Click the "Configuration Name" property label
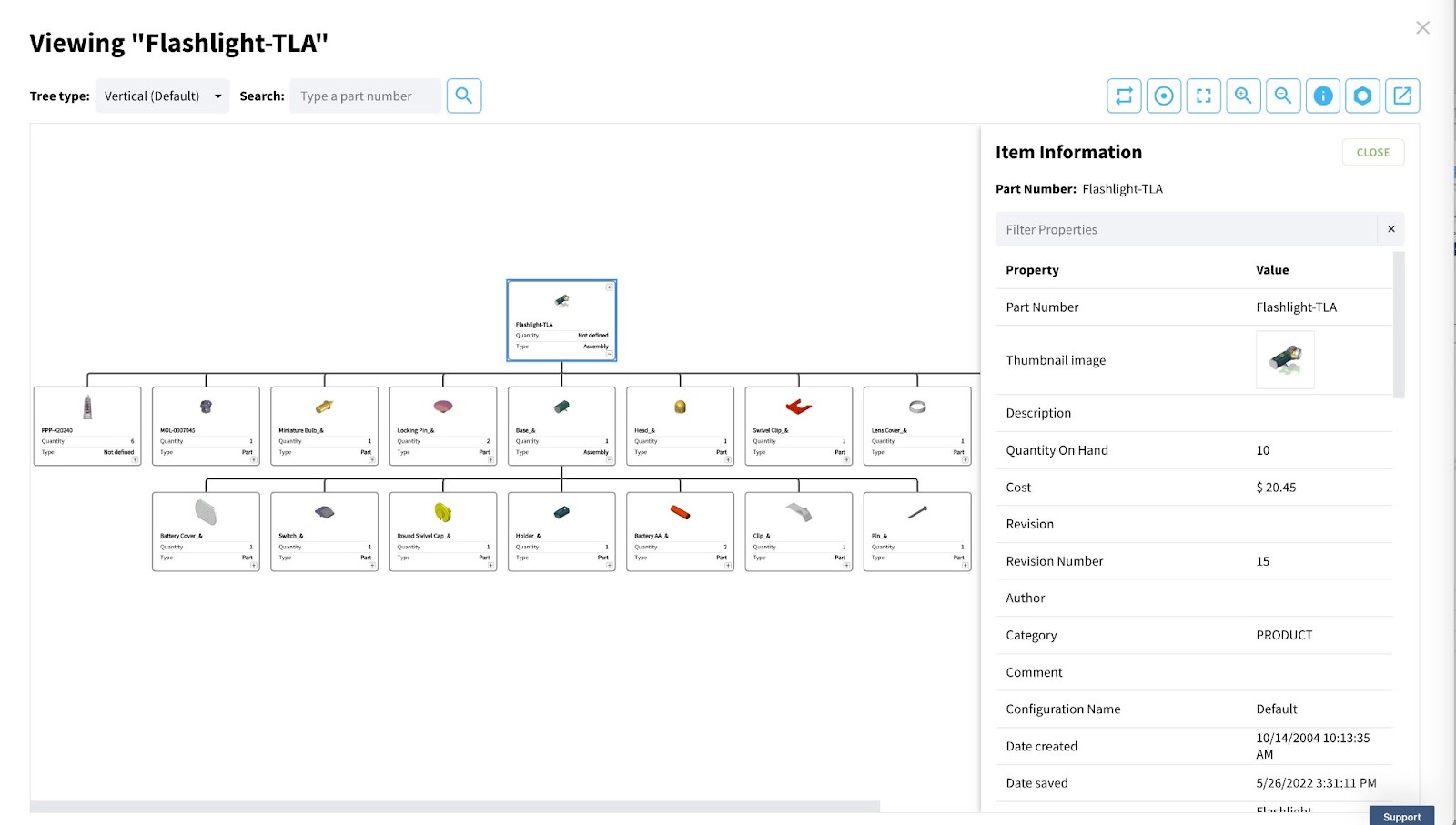 tap(1063, 709)
